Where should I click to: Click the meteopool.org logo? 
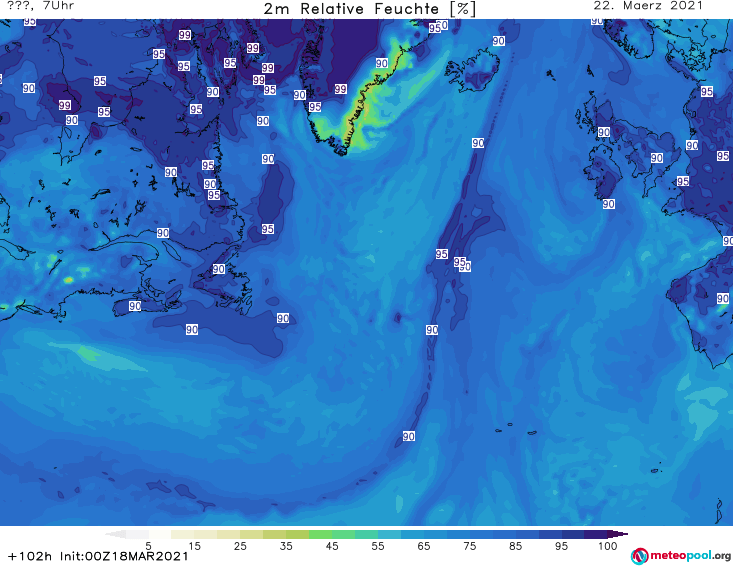click(680, 556)
